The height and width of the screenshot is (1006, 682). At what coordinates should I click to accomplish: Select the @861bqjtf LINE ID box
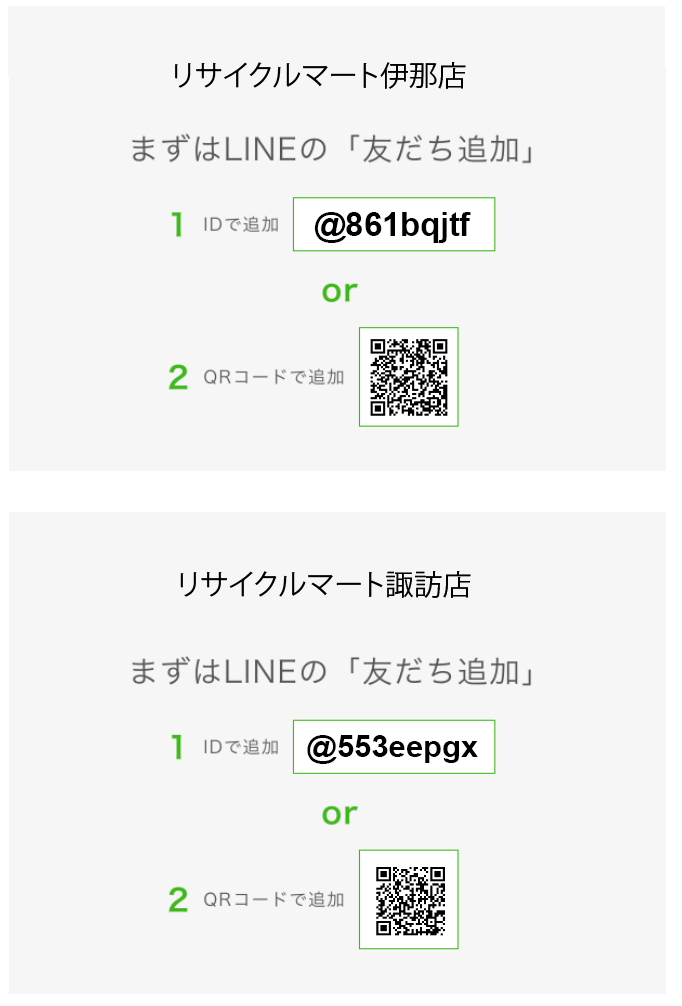[394, 224]
